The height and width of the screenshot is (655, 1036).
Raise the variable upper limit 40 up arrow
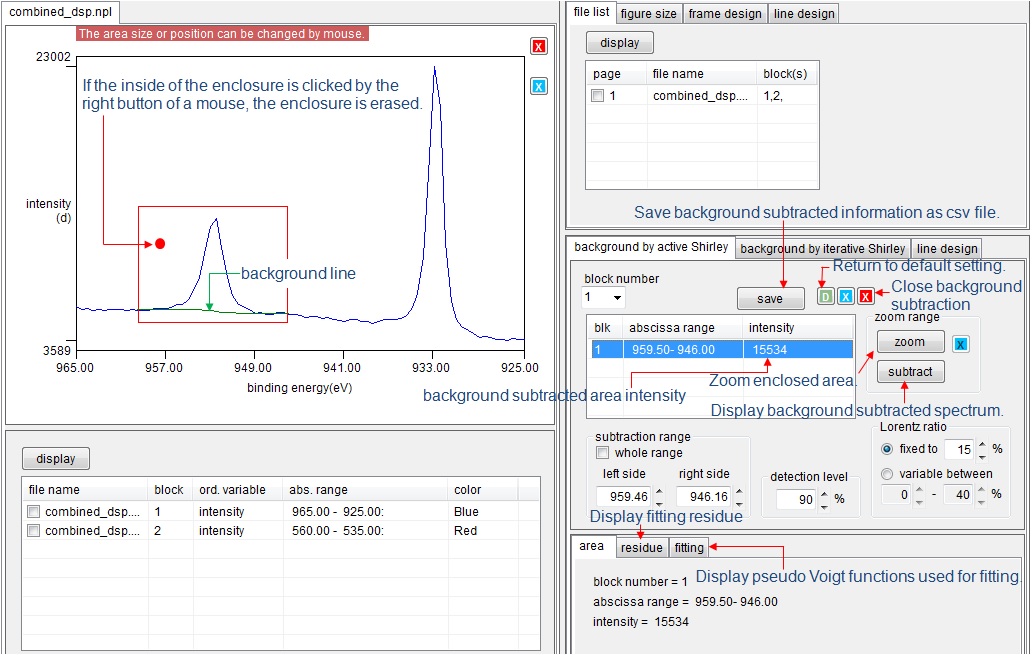(981, 490)
